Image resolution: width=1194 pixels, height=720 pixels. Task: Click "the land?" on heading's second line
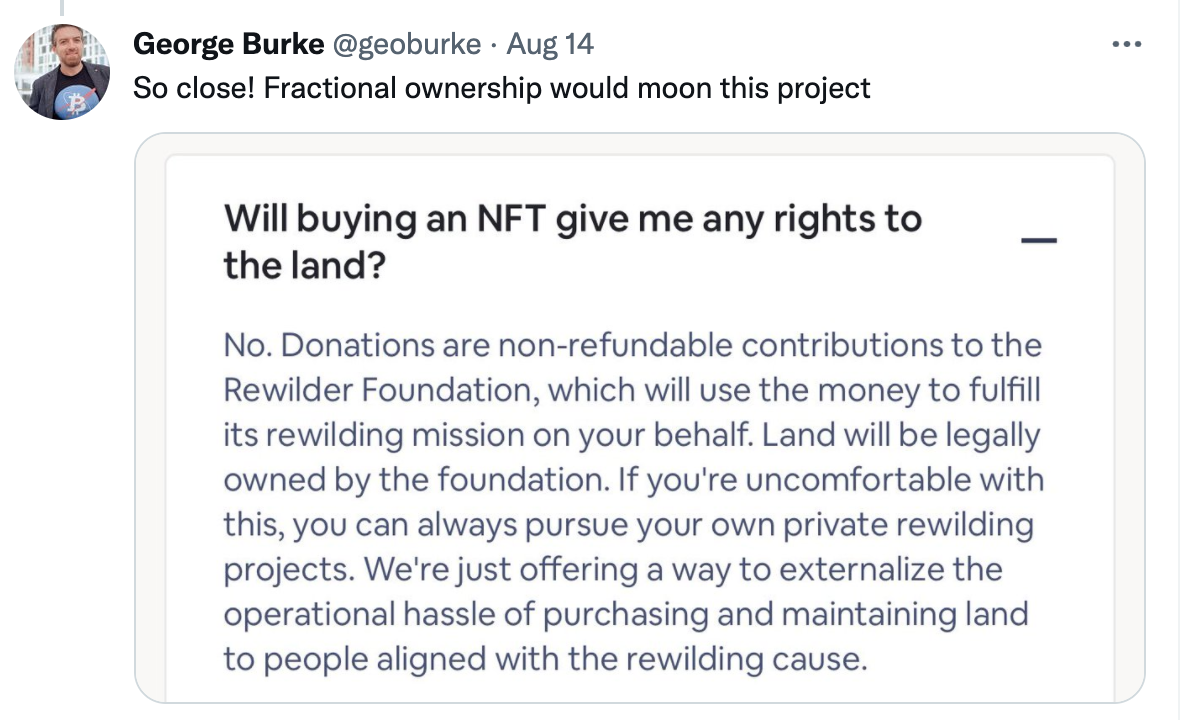click(x=304, y=266)
